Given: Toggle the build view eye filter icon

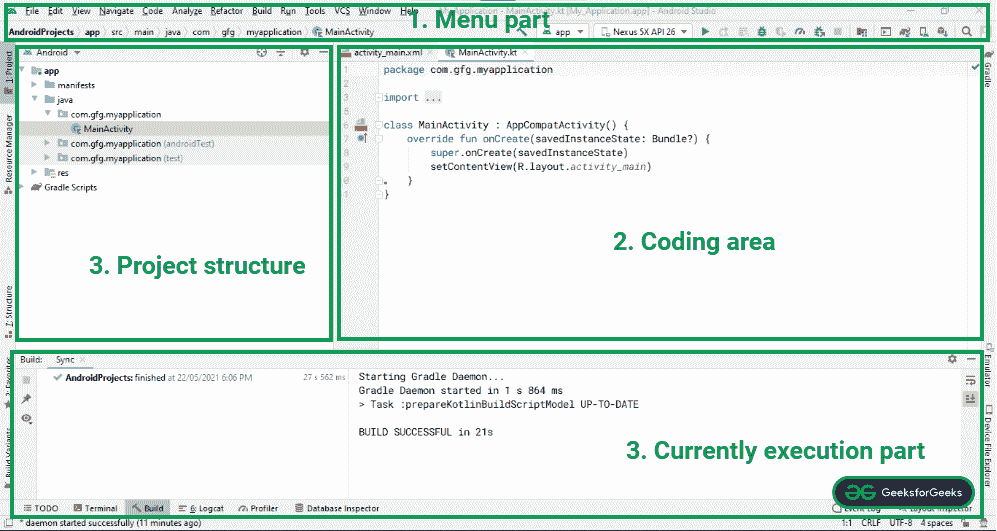Looking at the screenshot, I should (28, 418).
